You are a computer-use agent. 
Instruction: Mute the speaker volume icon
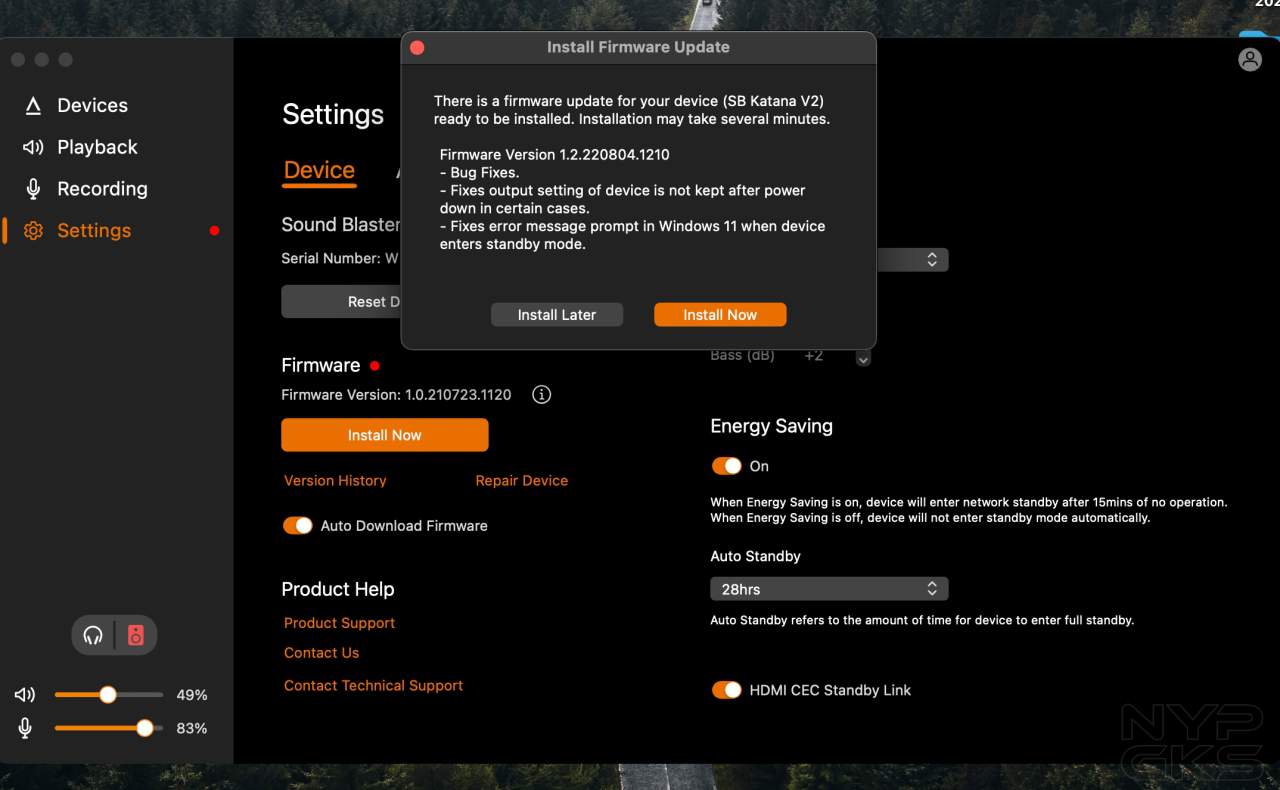click(x=25, y=695)
